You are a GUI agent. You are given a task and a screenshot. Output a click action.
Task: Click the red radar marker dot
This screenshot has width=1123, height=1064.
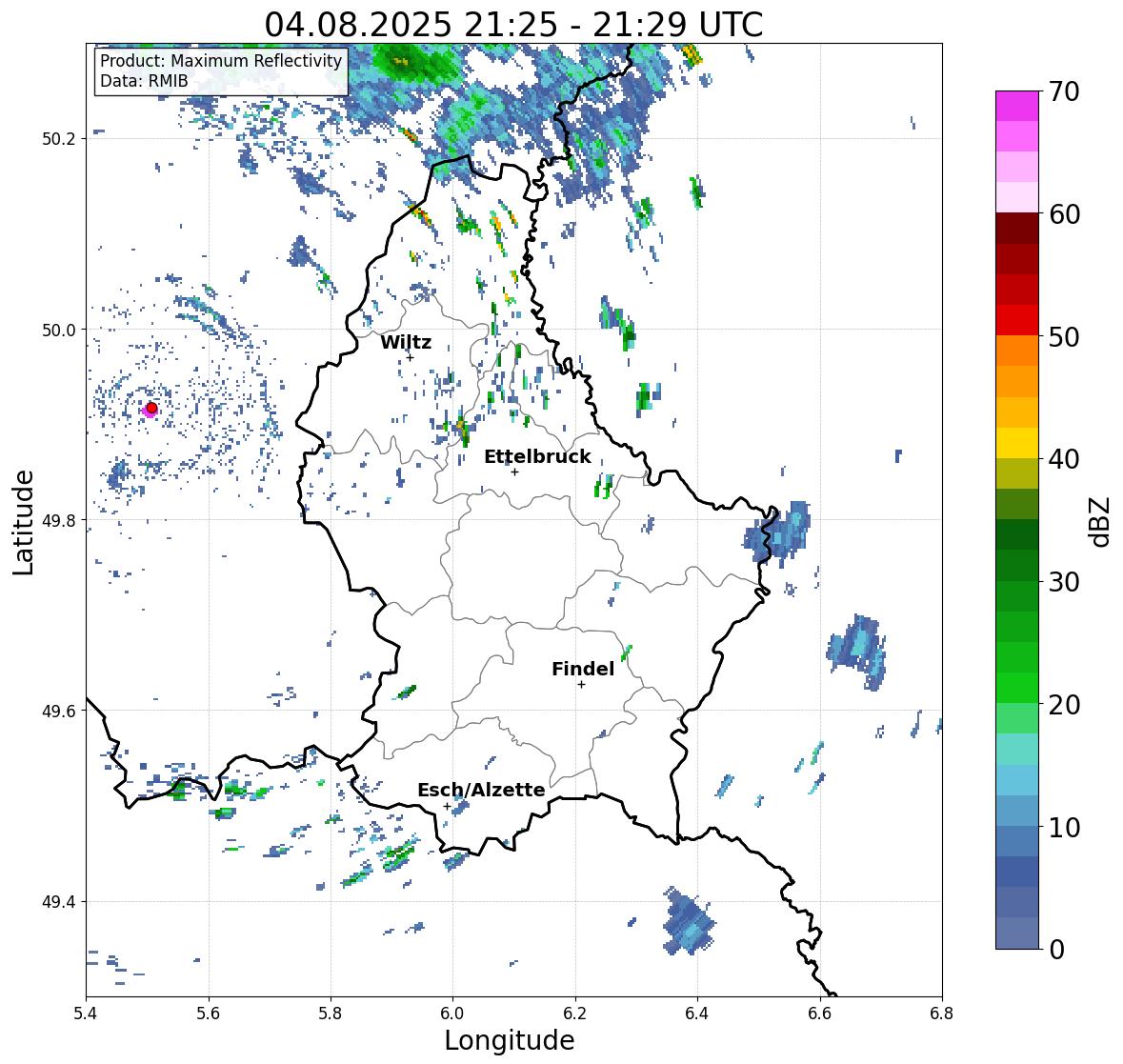tap(151, 408)
